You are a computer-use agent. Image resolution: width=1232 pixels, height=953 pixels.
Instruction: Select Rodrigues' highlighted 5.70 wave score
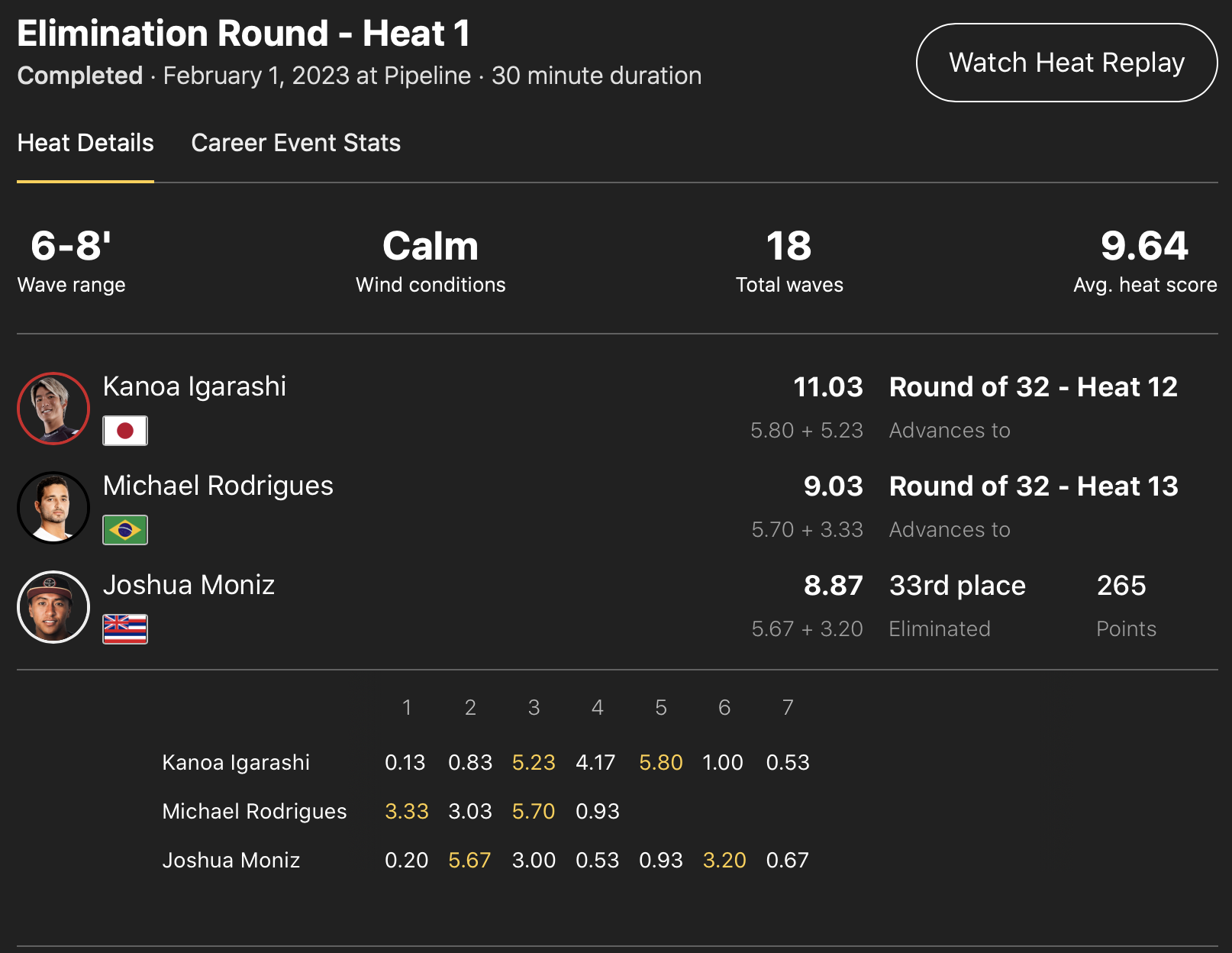(533, 811)
